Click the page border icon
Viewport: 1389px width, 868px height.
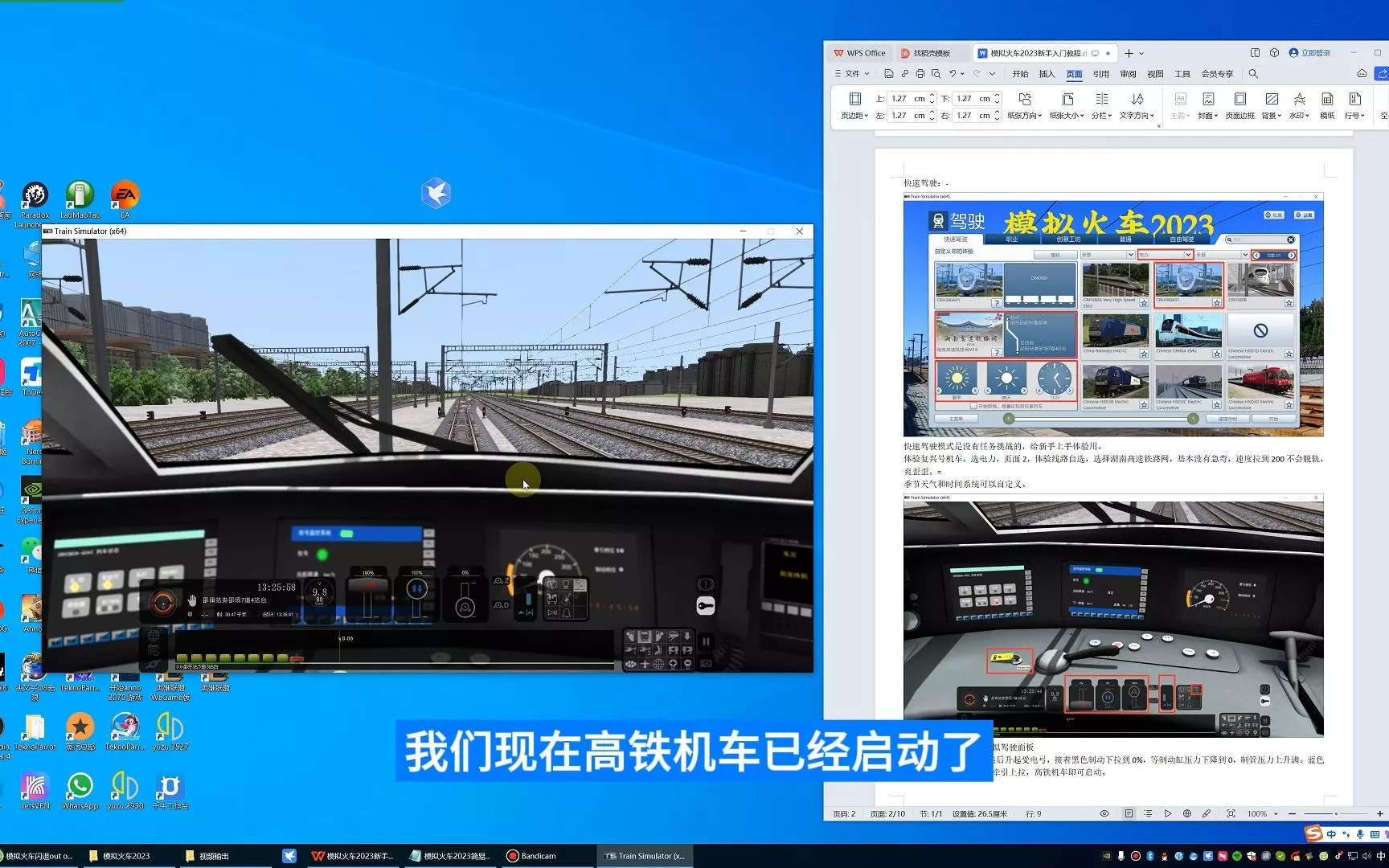pos(1239,99)
